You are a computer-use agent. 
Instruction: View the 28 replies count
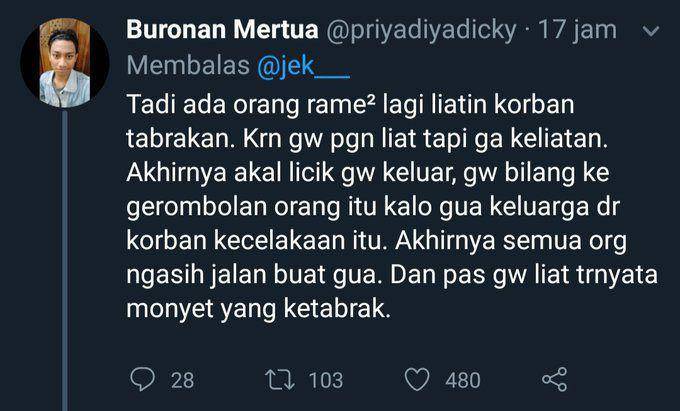pos(182,380)
